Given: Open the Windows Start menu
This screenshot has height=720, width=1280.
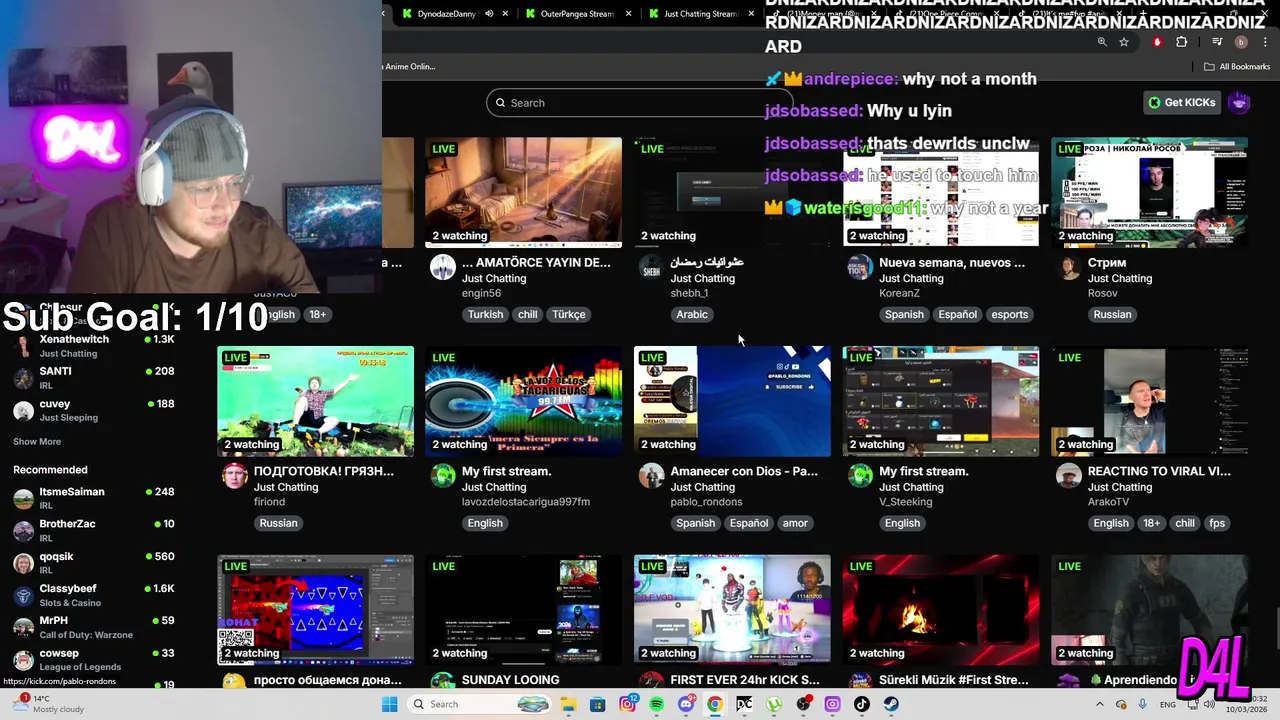Looking at the screenshot, I should (x=389, y=704).
